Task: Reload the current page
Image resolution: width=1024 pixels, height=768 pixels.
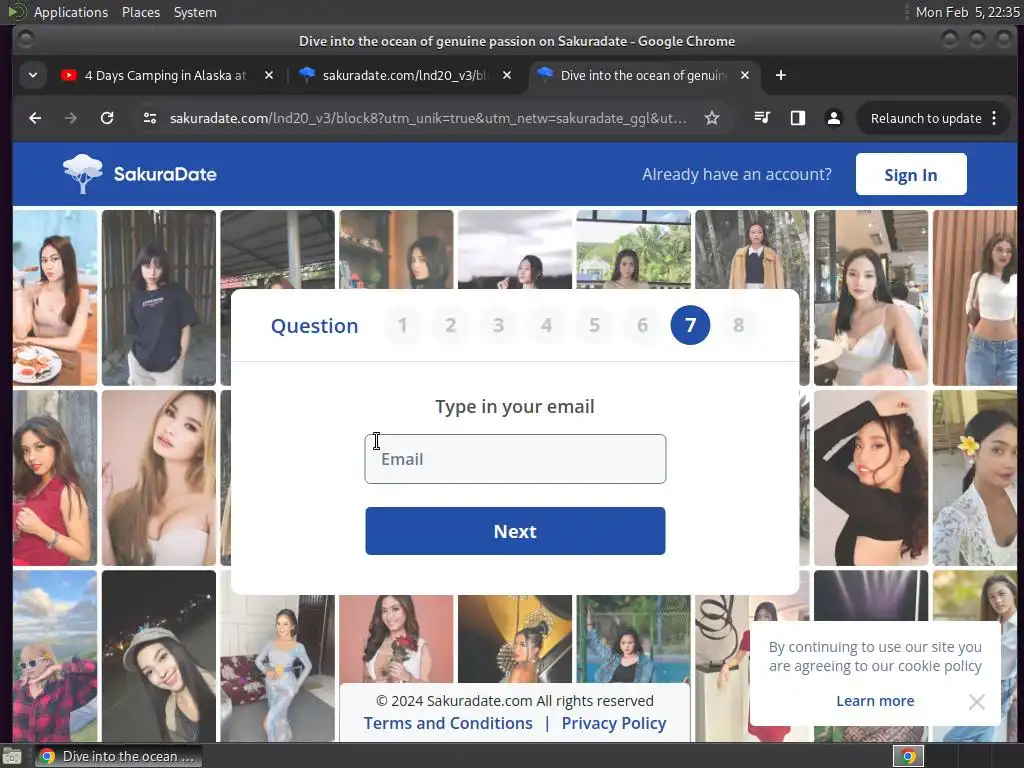Action: [107, 118]
